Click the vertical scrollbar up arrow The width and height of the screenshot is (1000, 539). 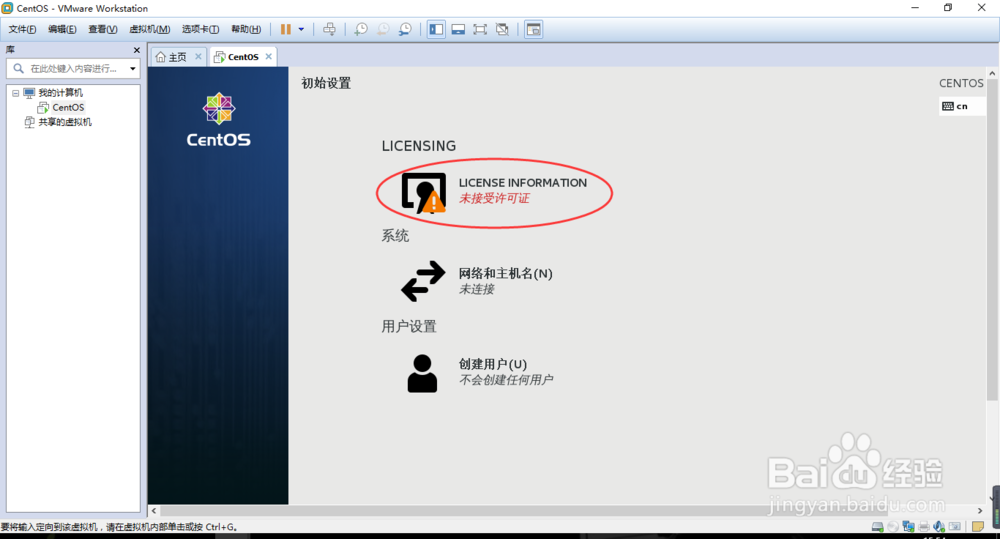coord(992,73)
